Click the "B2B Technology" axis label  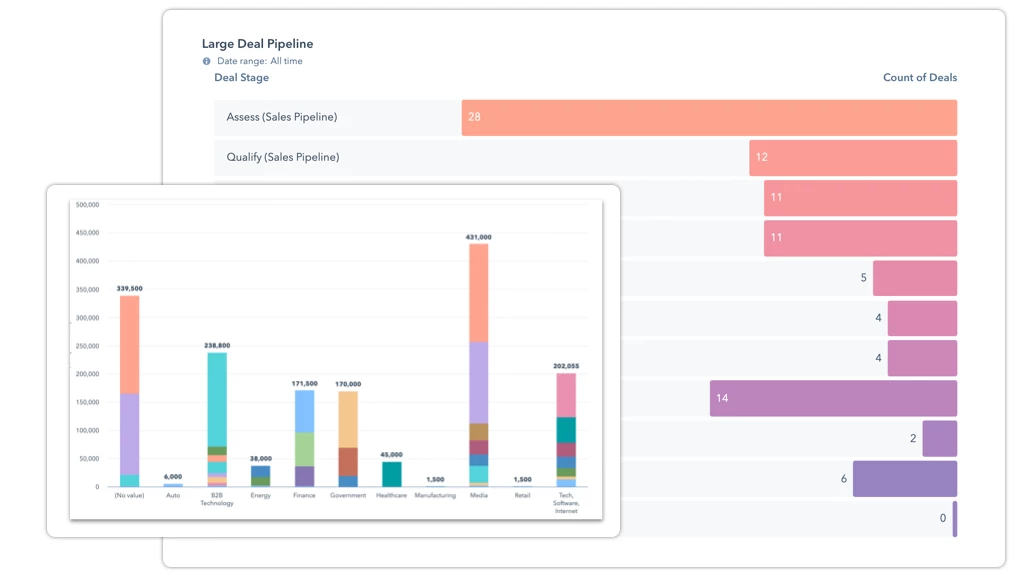(x=217, y=500)
